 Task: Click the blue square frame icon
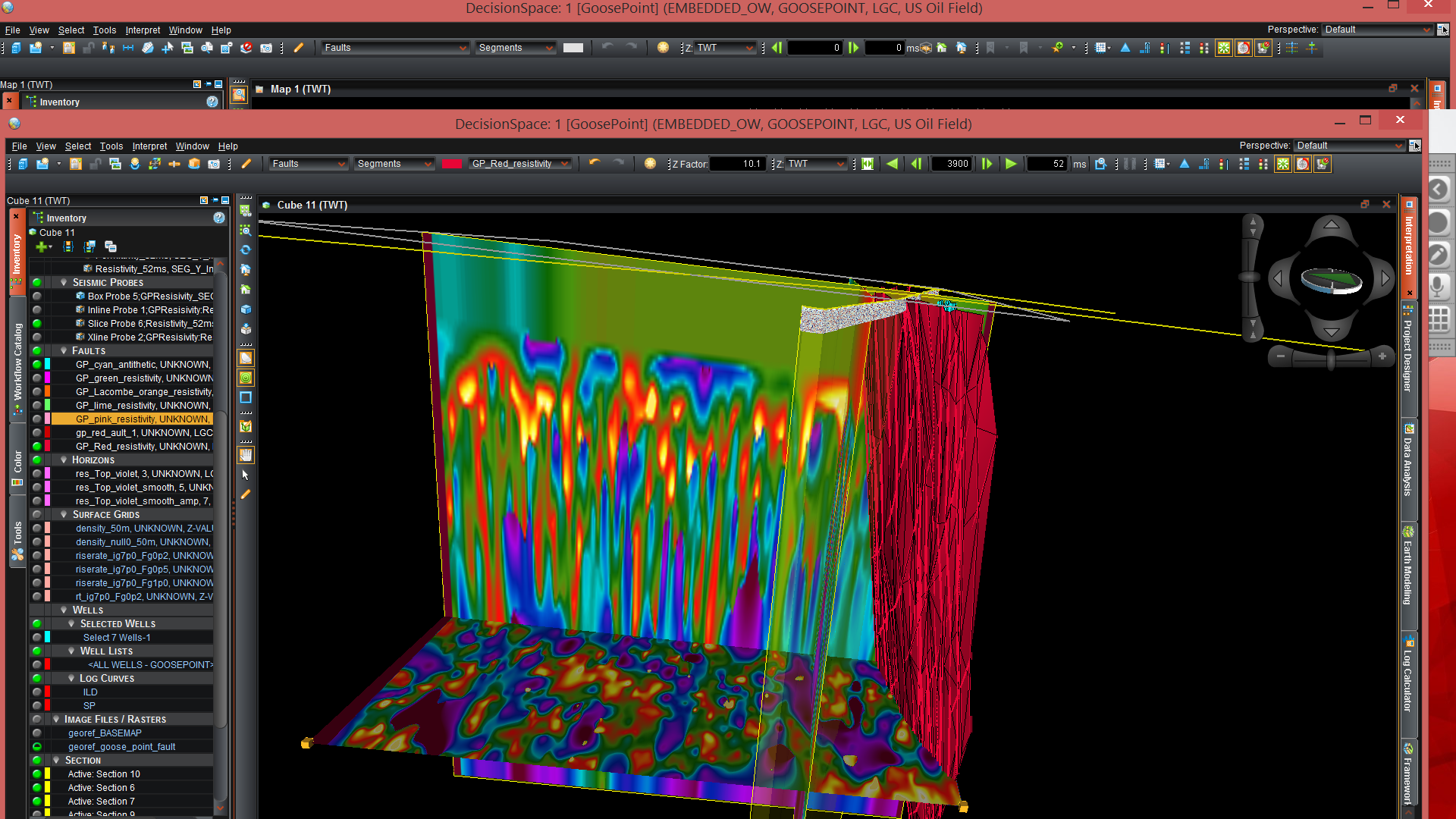pyautogui.click(x=246, y=397)
